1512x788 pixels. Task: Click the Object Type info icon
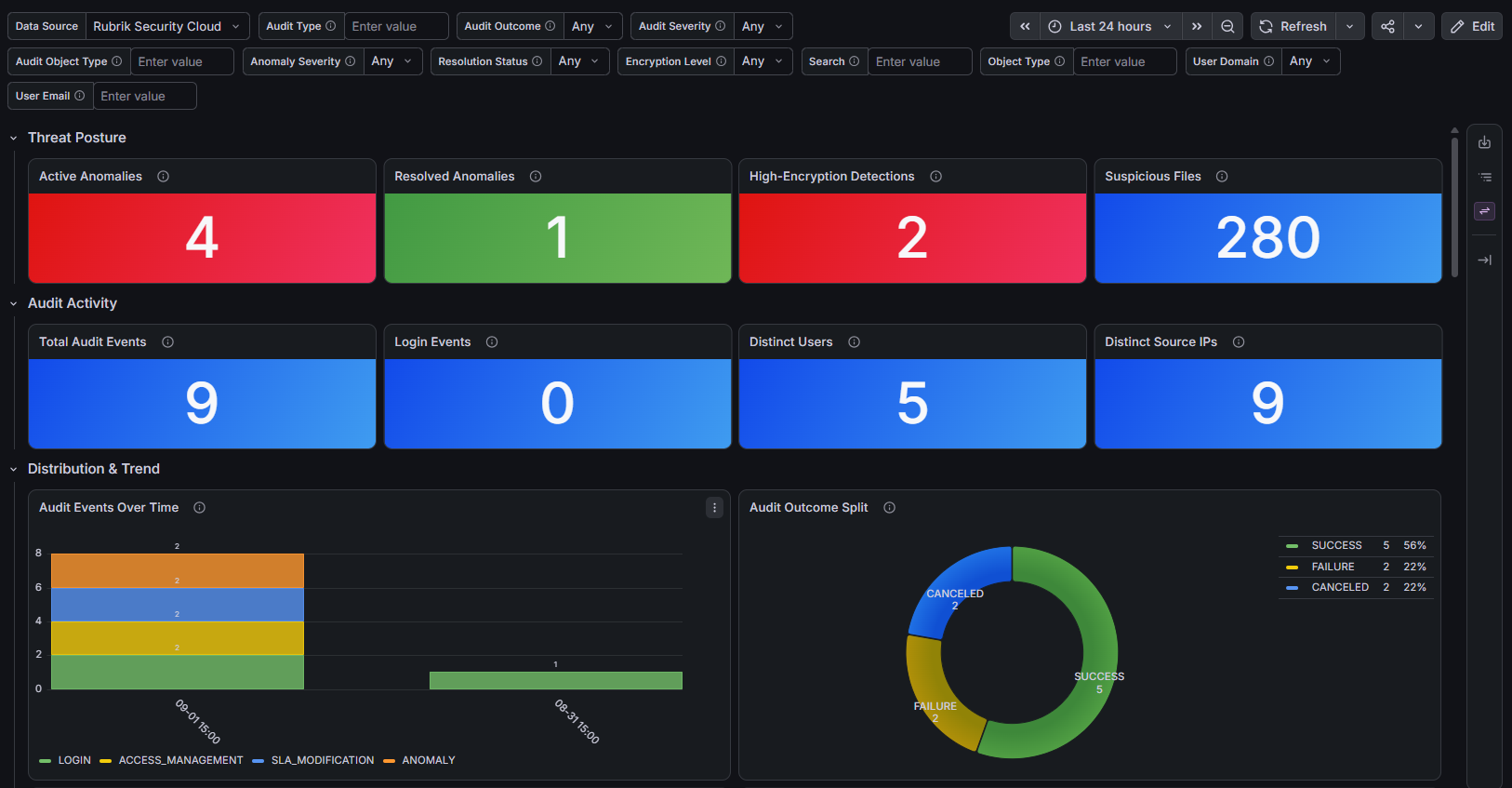coord(1059,61)
